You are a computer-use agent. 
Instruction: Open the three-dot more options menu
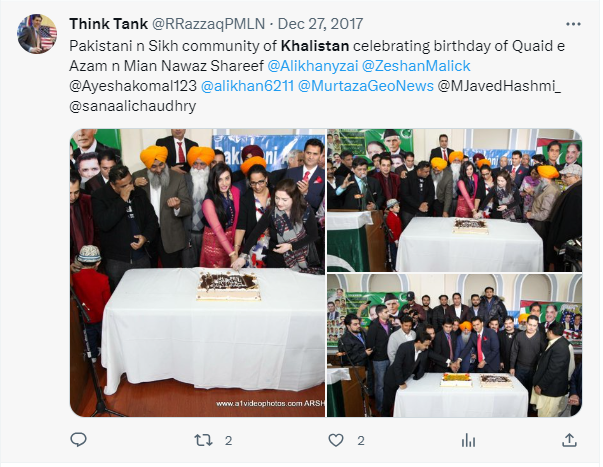(573, 24)
